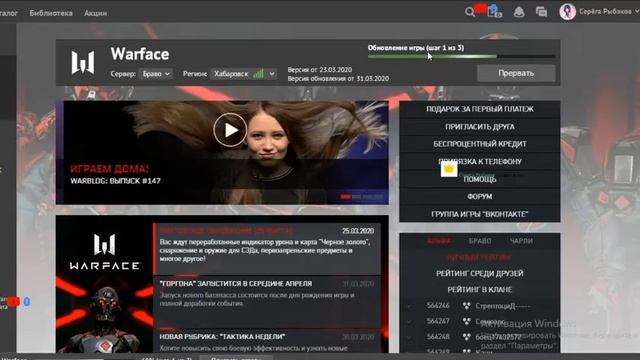Viewport: 640px width, 360px height.
Task: Open БЕСПРОЦЕНТНЫЙ КРЕДИТ link
Action: coord(480,144)
